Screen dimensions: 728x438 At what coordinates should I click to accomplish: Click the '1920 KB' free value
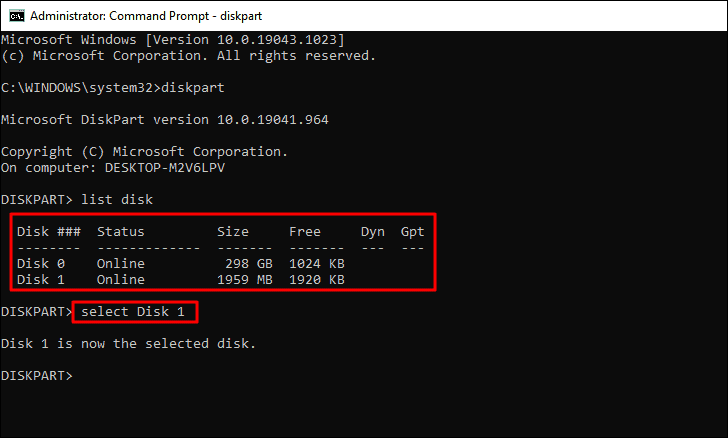[x=317, y=280]
